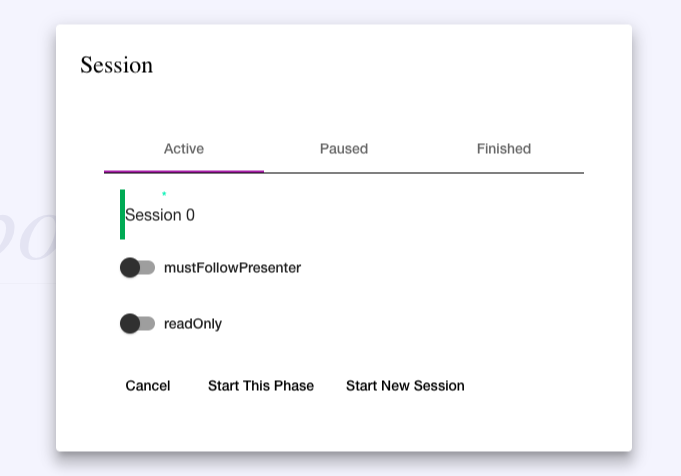Image resolution: width=681 pixels, height=476 pixels.
Task: Switch to the Active tab
Action: pyautogui.click(x=184, y=149)
